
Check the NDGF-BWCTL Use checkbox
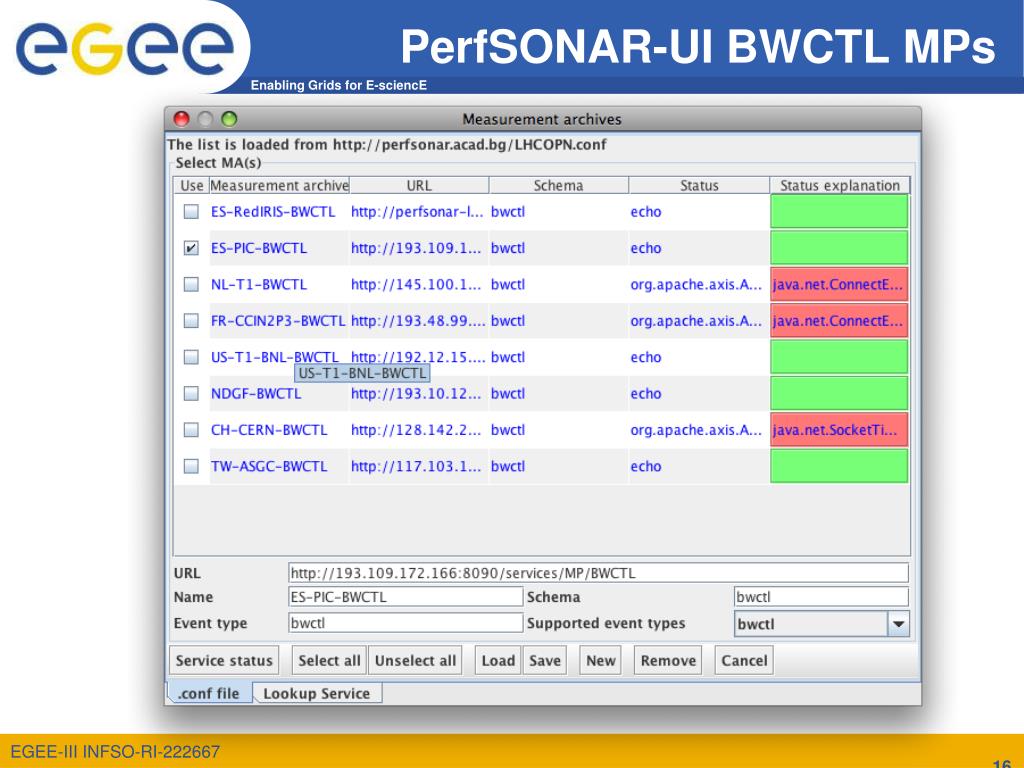(191, 394)
